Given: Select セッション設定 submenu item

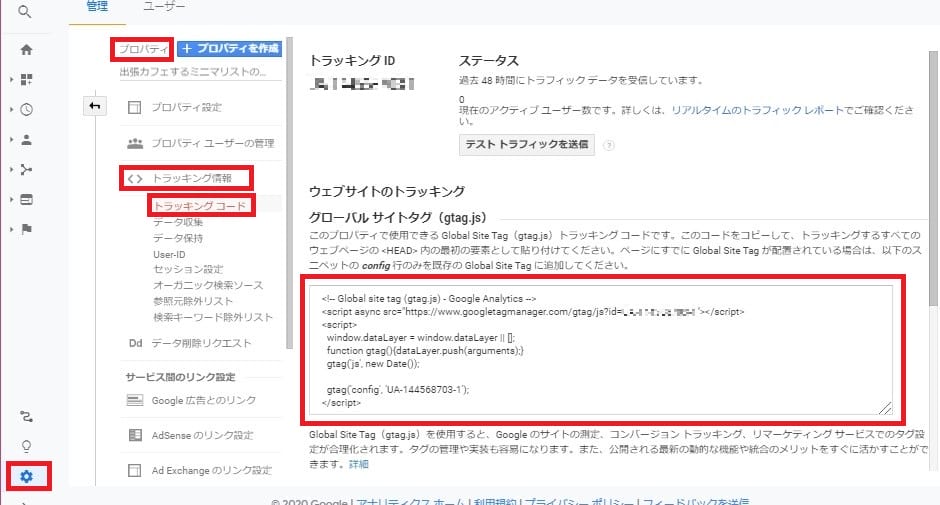Looking at the screenshot, I should coord(188,269).
